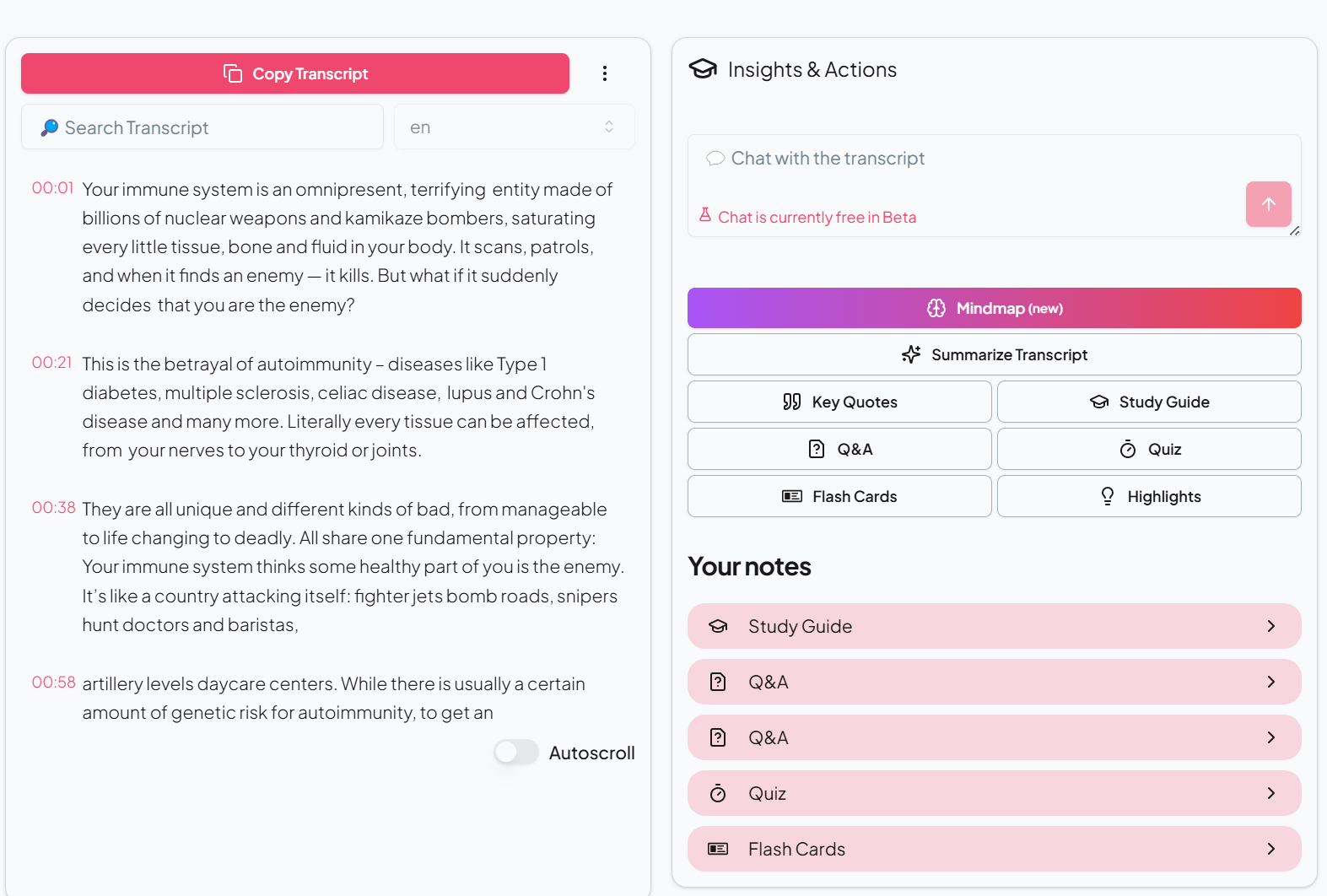
Task: Click the Summarize Transcript sparkle icon
Action: click(911, 354)
